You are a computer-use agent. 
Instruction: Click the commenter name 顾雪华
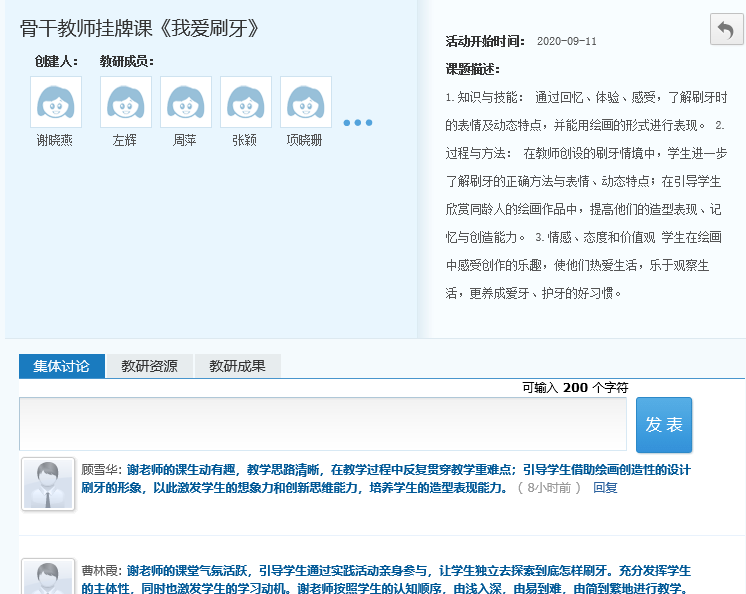pos(99,470)
